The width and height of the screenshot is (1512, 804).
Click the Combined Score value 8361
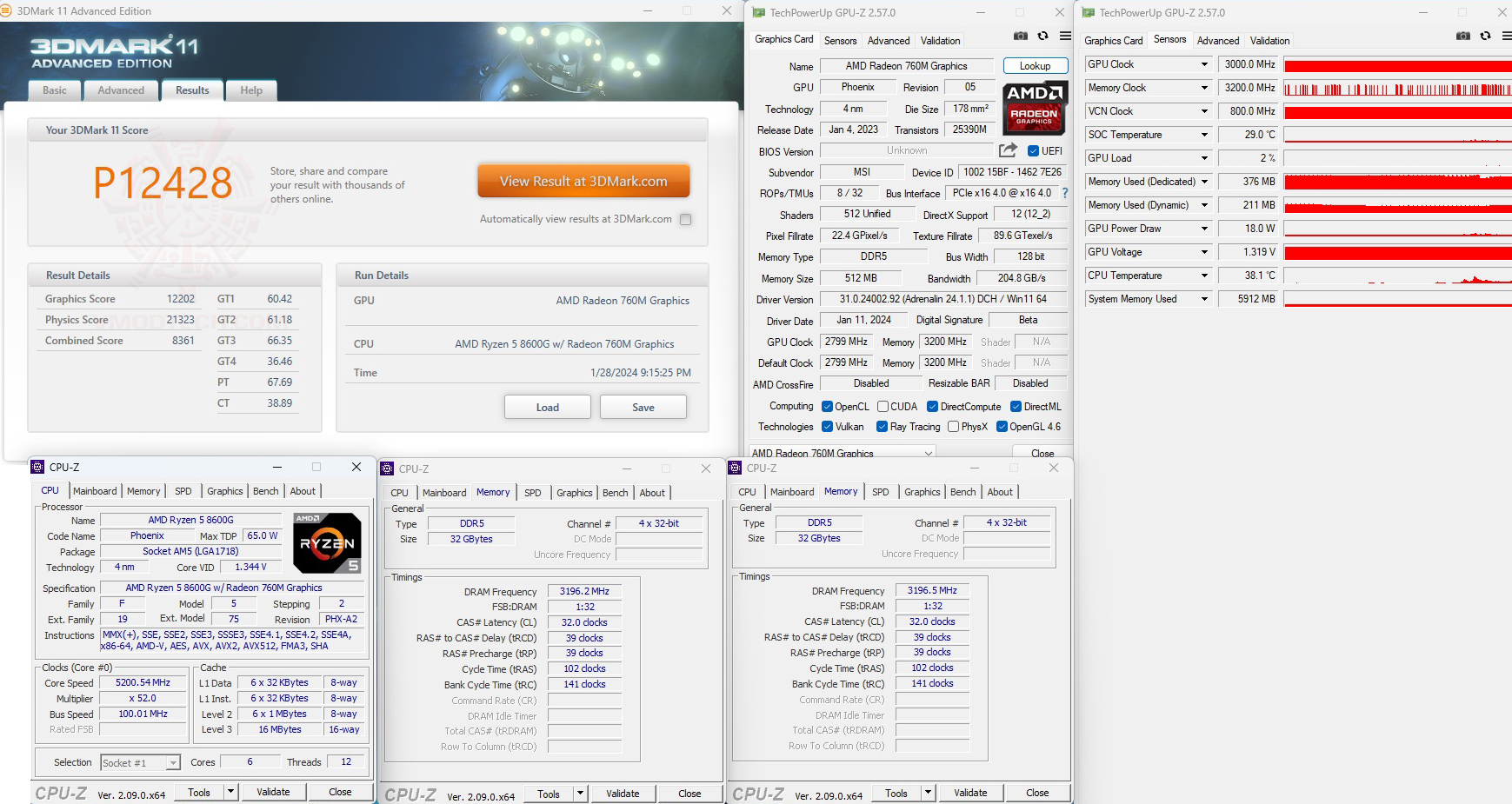point(183,341)
